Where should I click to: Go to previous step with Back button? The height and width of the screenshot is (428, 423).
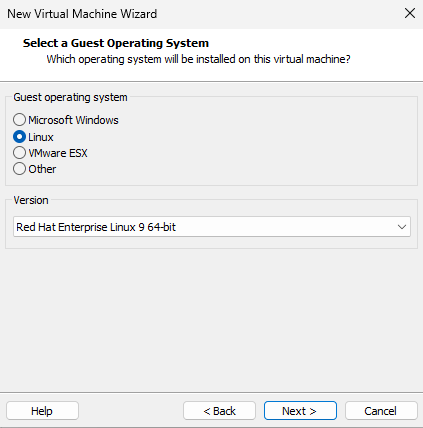click(219, 411)
